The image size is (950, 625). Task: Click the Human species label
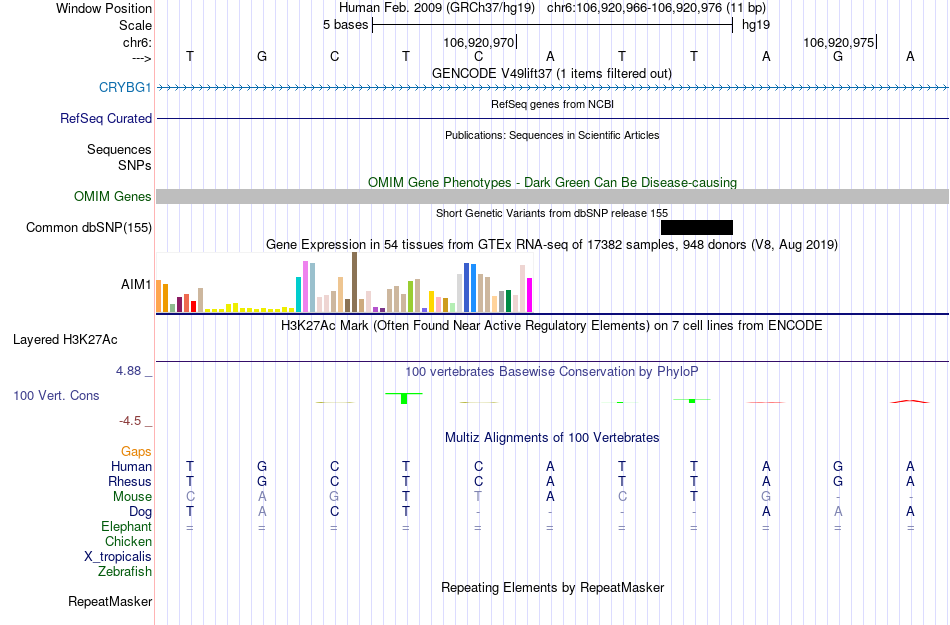[131, 466]
